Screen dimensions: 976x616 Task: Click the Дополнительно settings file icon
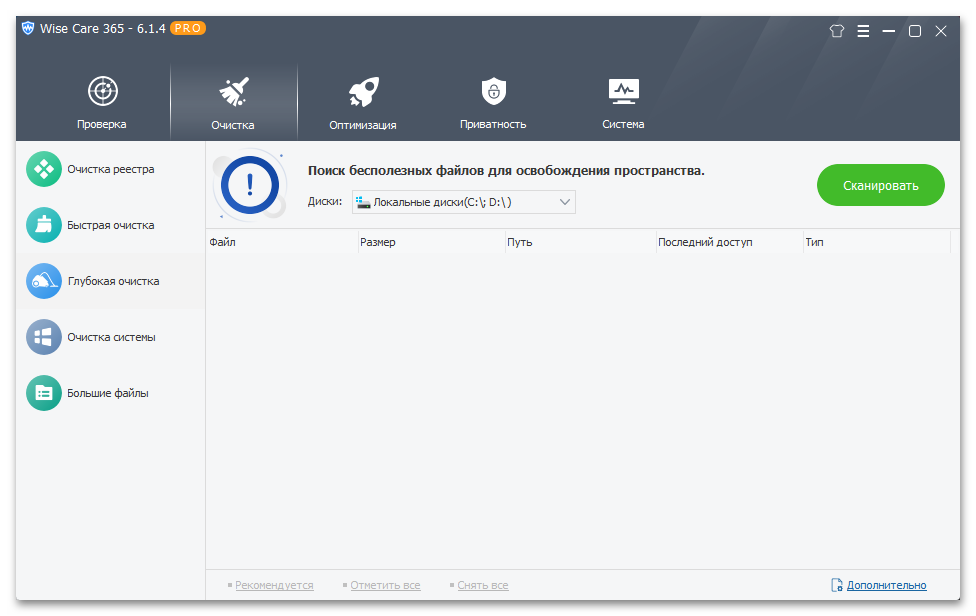click(x=837, y=585)
